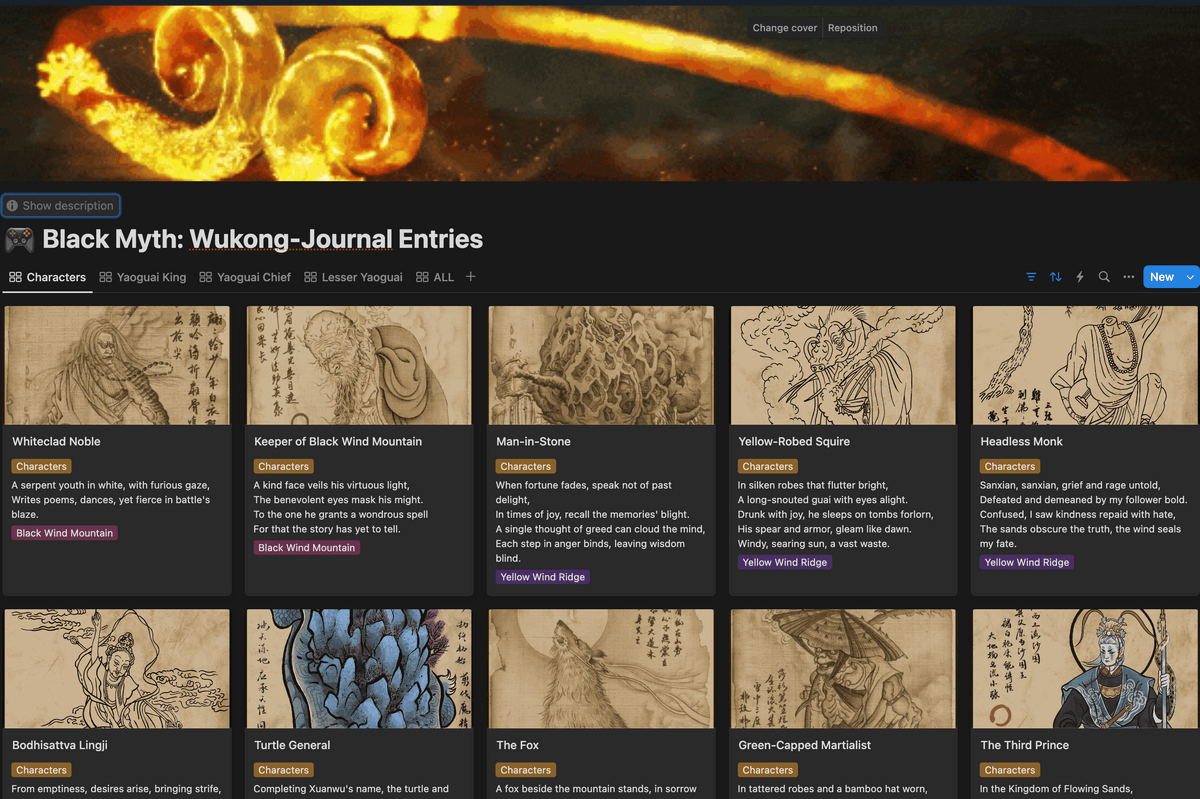Image resolution: width=1200 pixels, height=799 pixels.
Task: Open Whiteclad Noble card thumbnail
Action: [x=117, y=366]
